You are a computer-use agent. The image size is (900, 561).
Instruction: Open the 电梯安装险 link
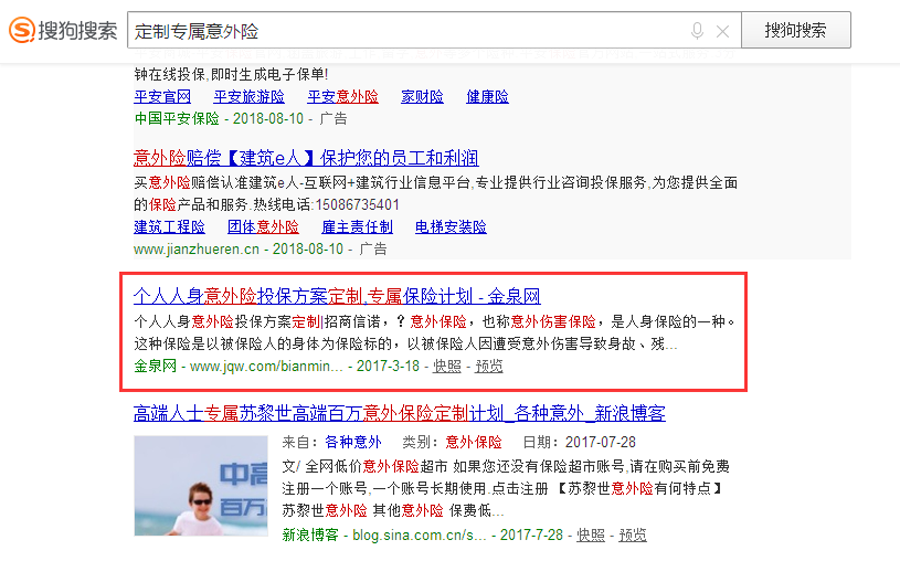(451, 227)
